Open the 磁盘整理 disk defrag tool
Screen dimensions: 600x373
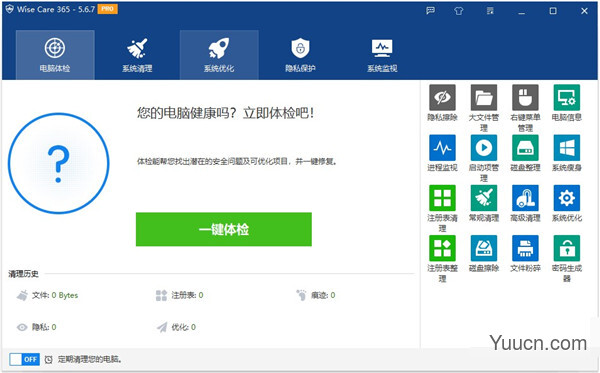[525, 148]
